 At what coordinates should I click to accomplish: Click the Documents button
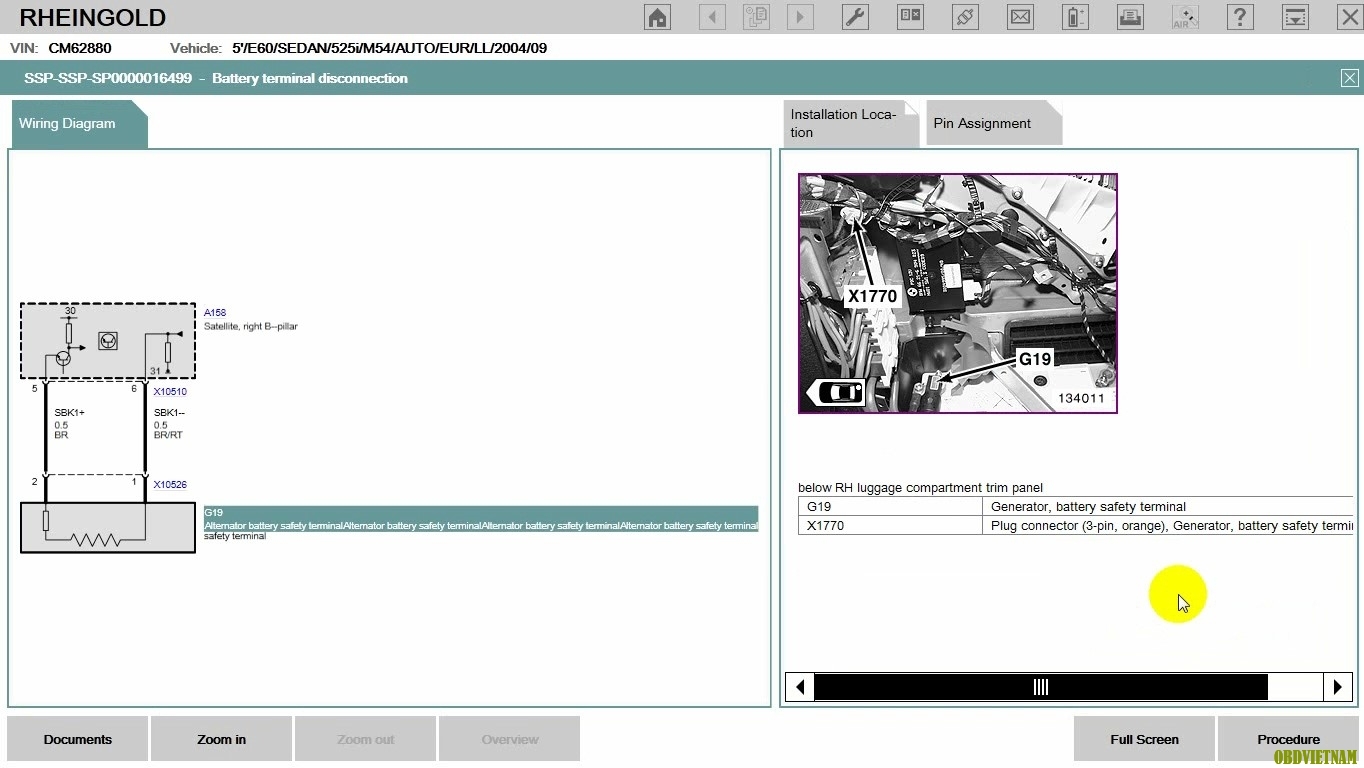point(78,739)
